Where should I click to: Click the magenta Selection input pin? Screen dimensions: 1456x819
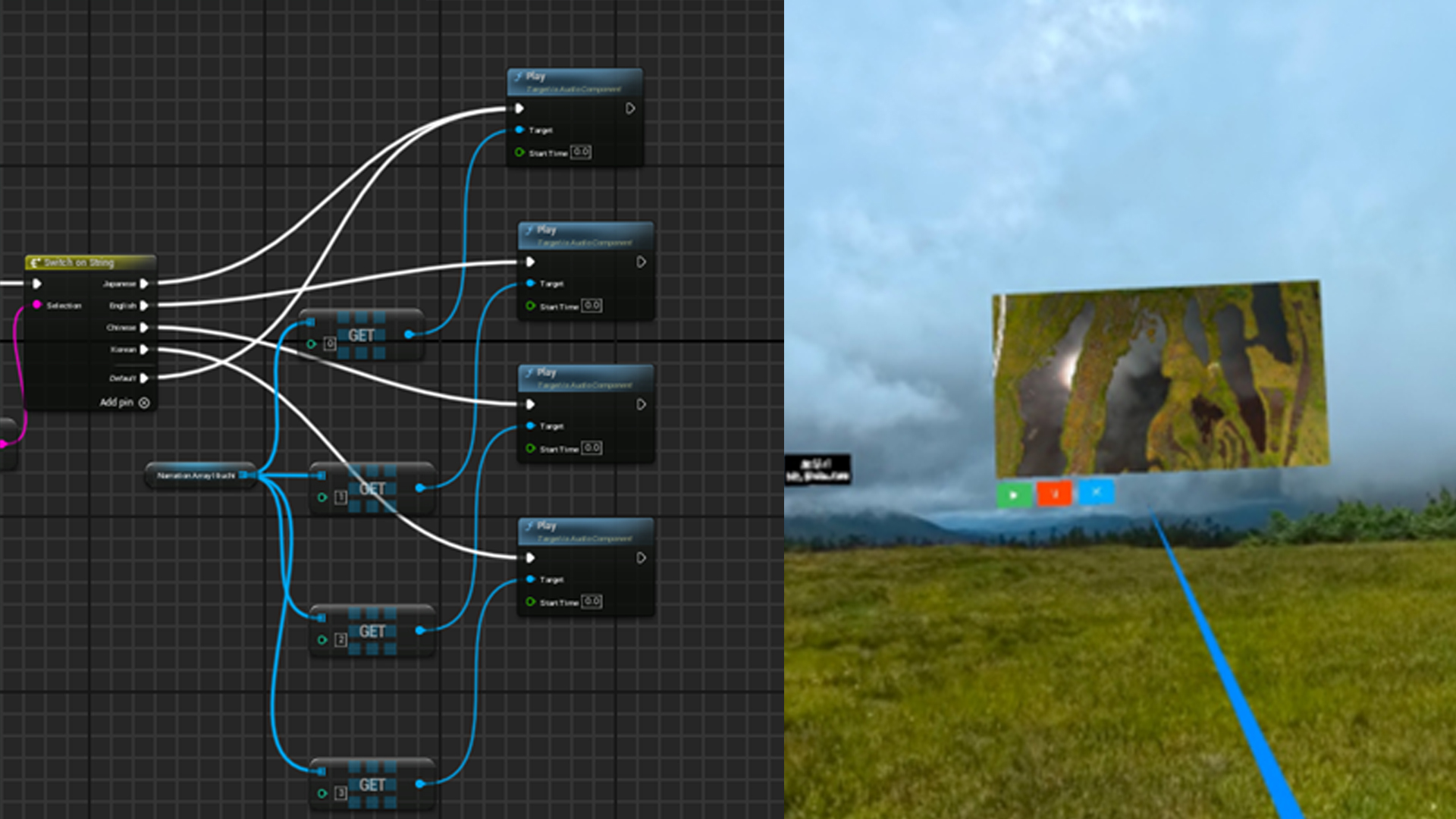pyautogui.click(x=36, y=305)
